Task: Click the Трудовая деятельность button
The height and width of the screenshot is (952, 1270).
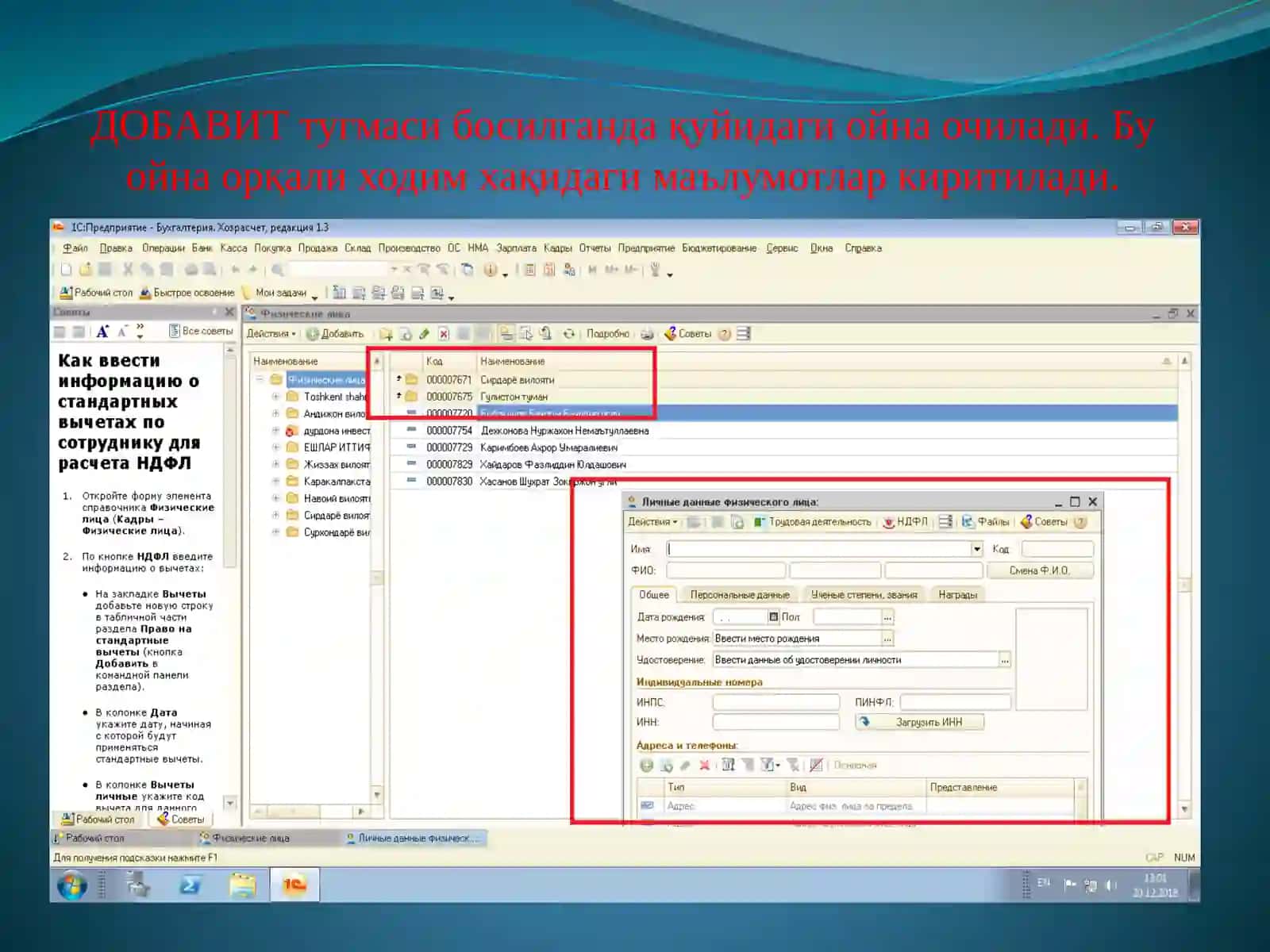Action: (x=812, y=522)
